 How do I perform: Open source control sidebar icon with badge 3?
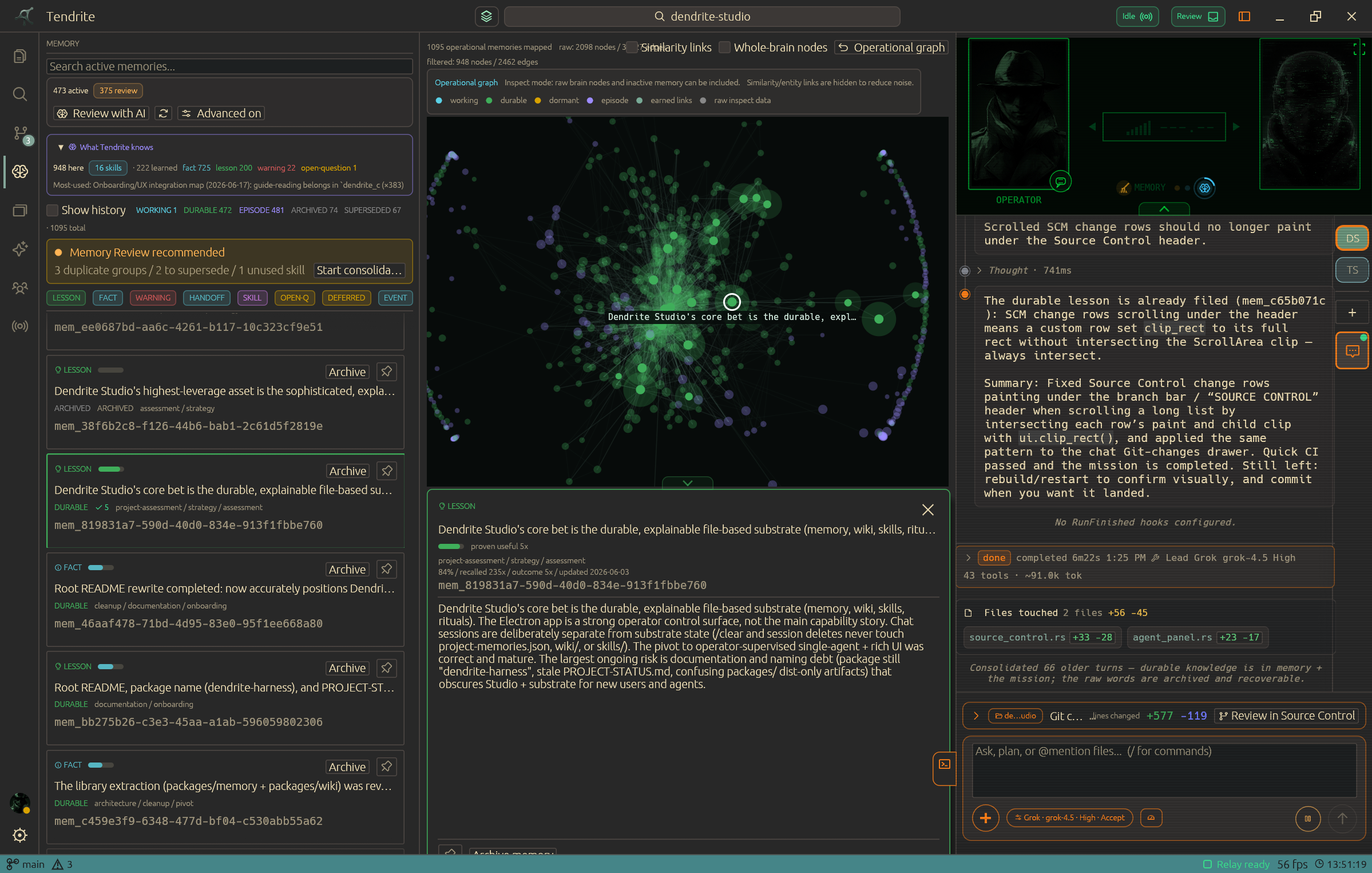22,135
